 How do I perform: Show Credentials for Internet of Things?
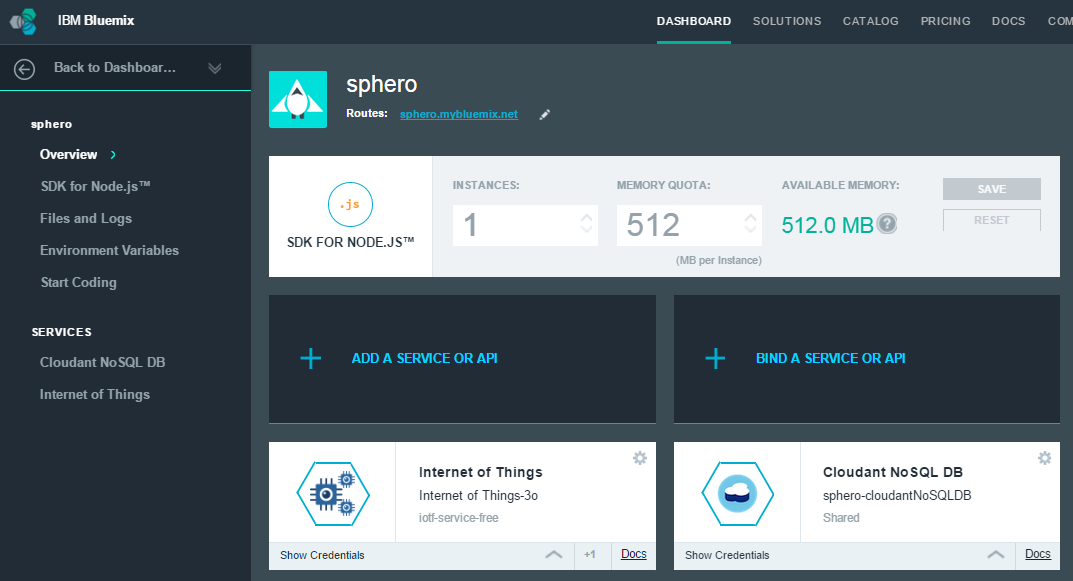click(x=322, y=555)
